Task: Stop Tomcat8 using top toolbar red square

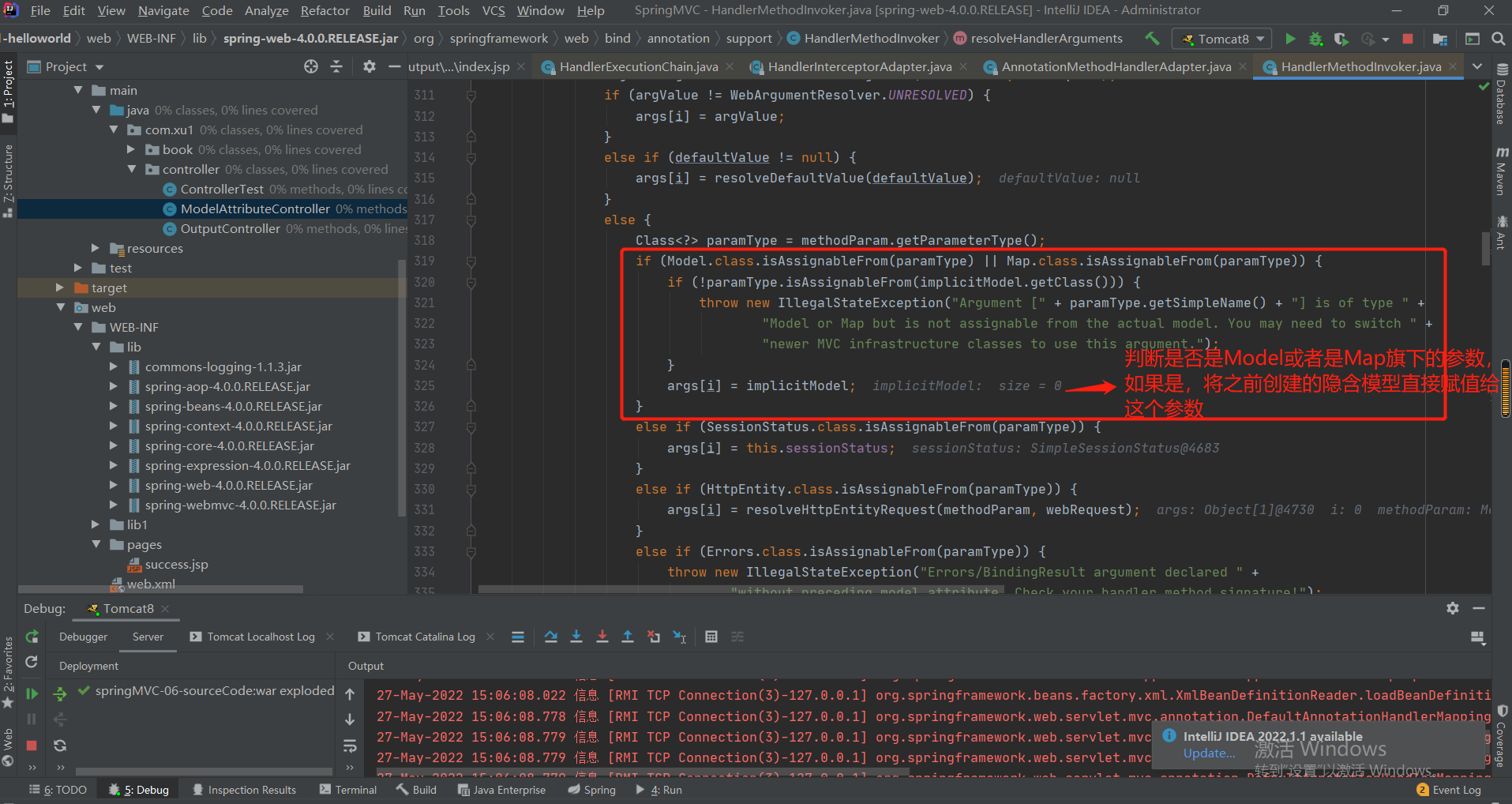Action: click(x=1408, y=39)
